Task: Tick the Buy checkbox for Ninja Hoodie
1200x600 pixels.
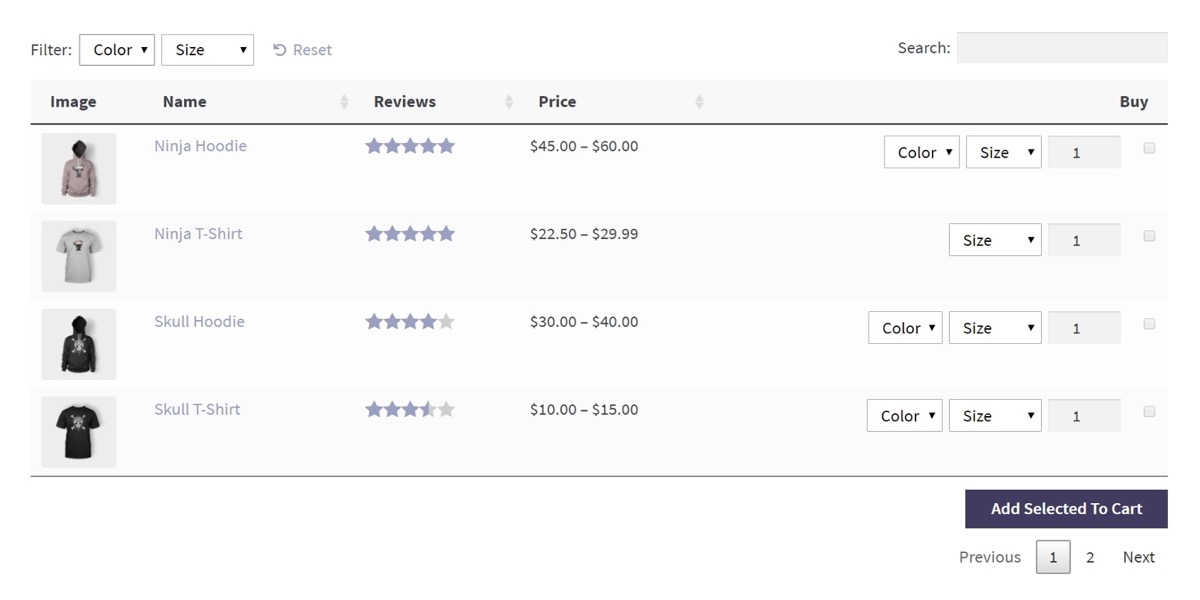Action: (1149, 148)
